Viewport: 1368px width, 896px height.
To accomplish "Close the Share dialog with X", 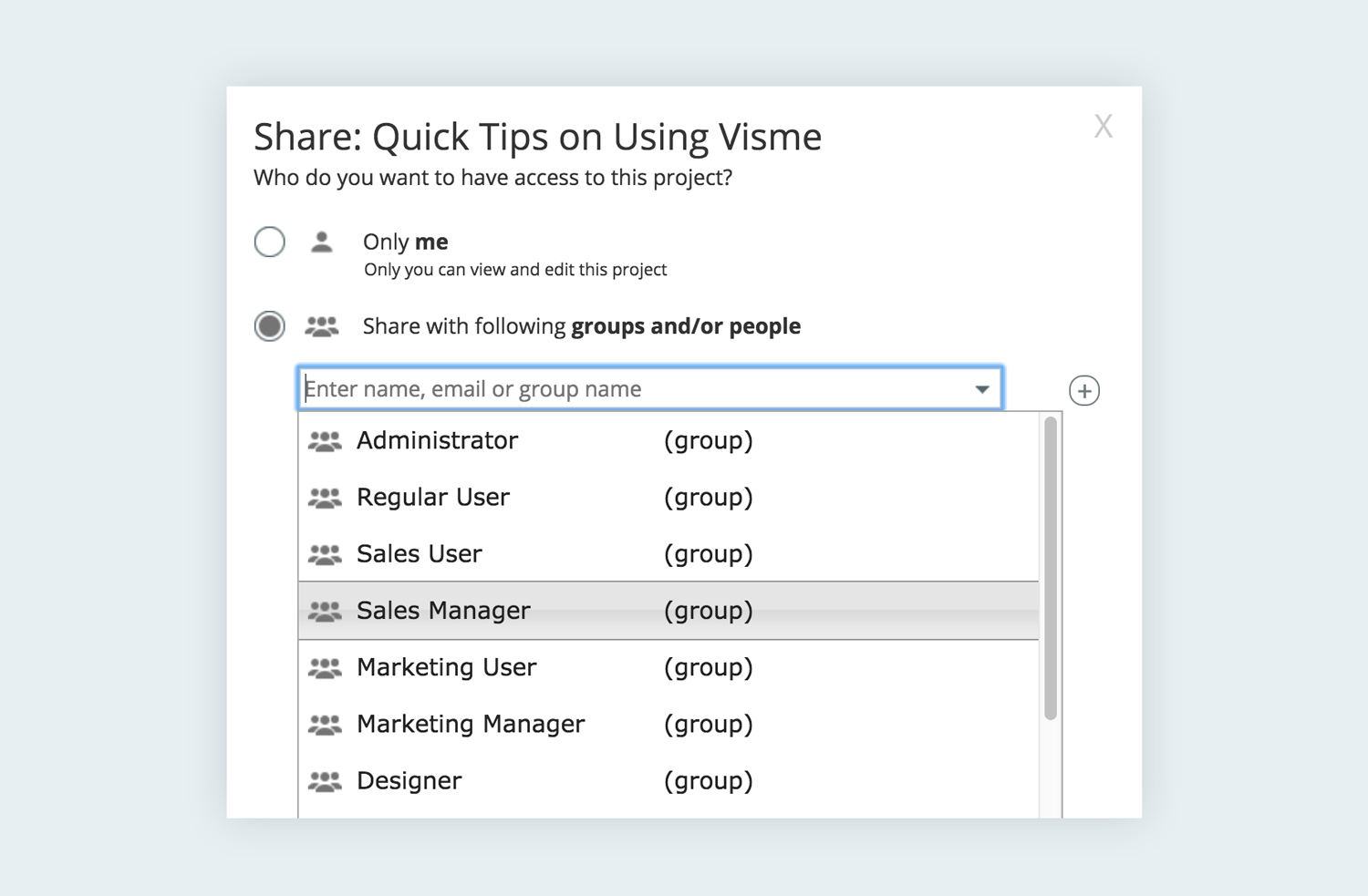I will pos(1103,127).
